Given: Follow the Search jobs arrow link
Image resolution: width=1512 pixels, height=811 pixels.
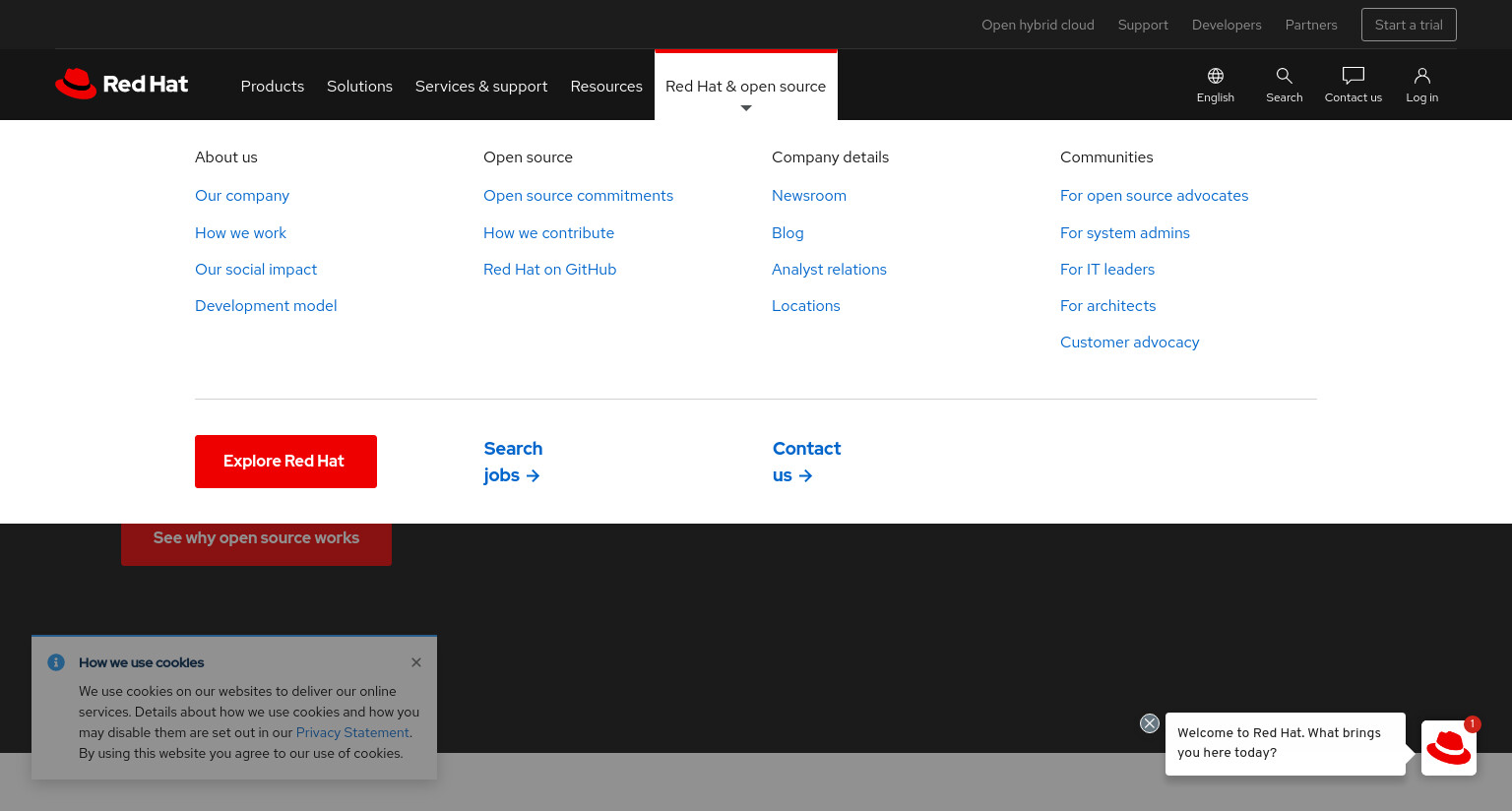Looking at the screenshot, I should pos(513,462).
